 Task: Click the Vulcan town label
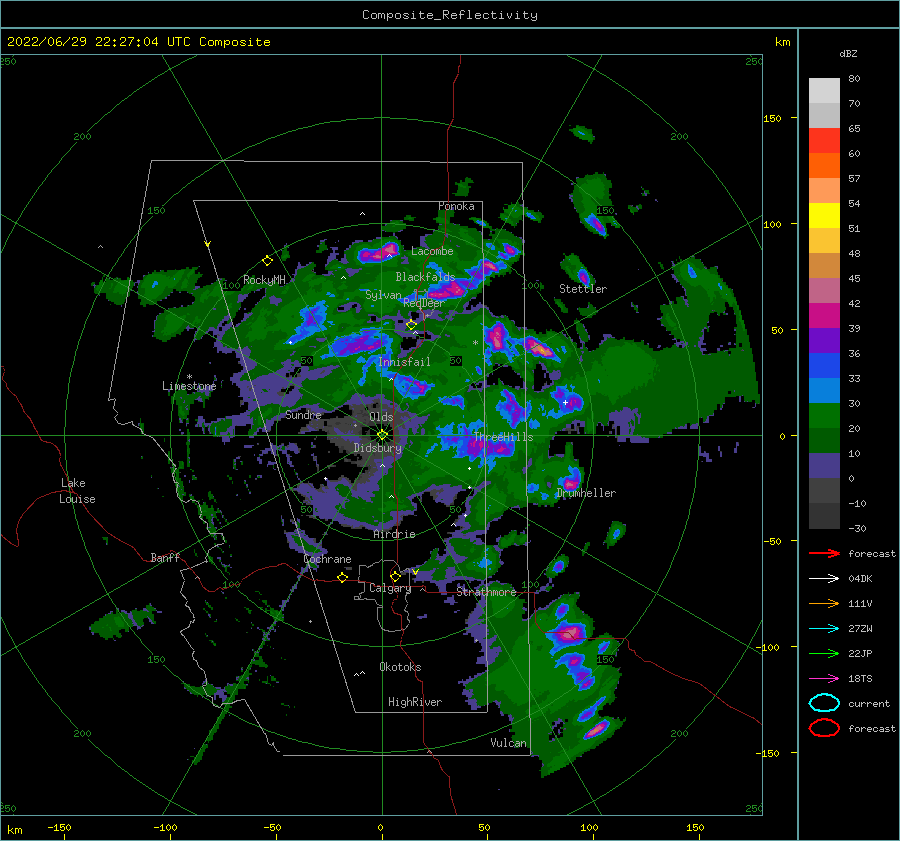click(x=509, y=743)
